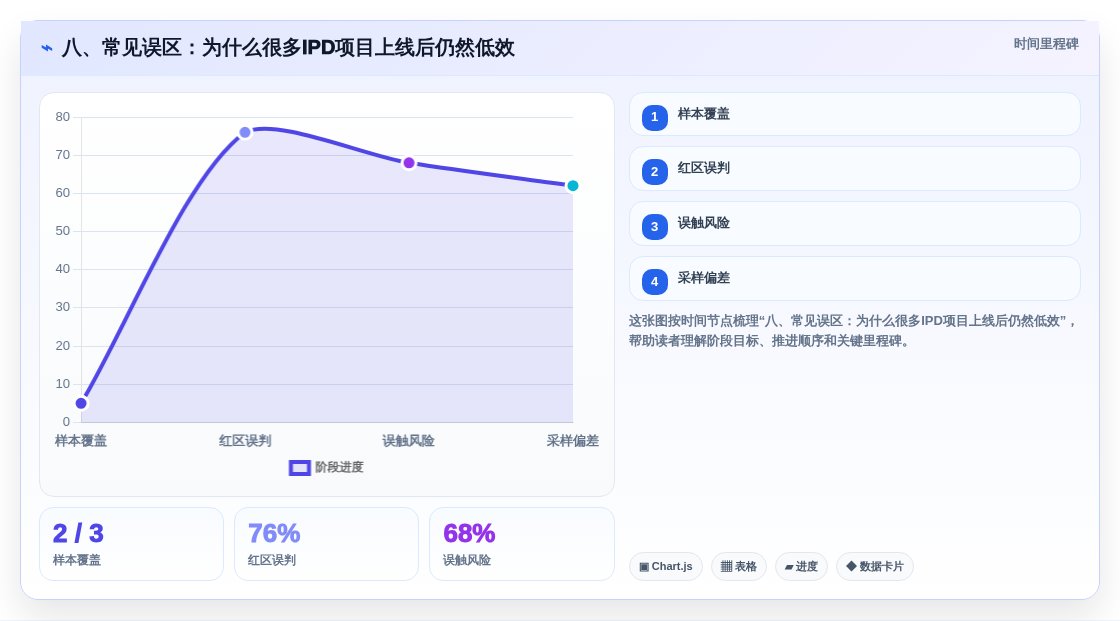The width and height of the screenshot is (1120, 621).
Task: Select the 采样偏差 milestone list row
Action: pos(854,279)
